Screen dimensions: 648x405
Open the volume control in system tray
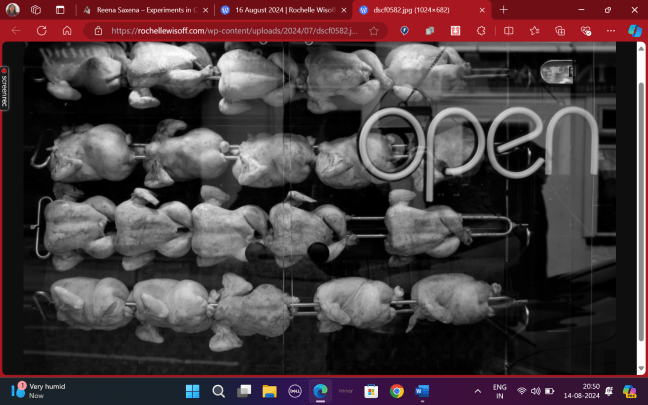tap(535, 390)
